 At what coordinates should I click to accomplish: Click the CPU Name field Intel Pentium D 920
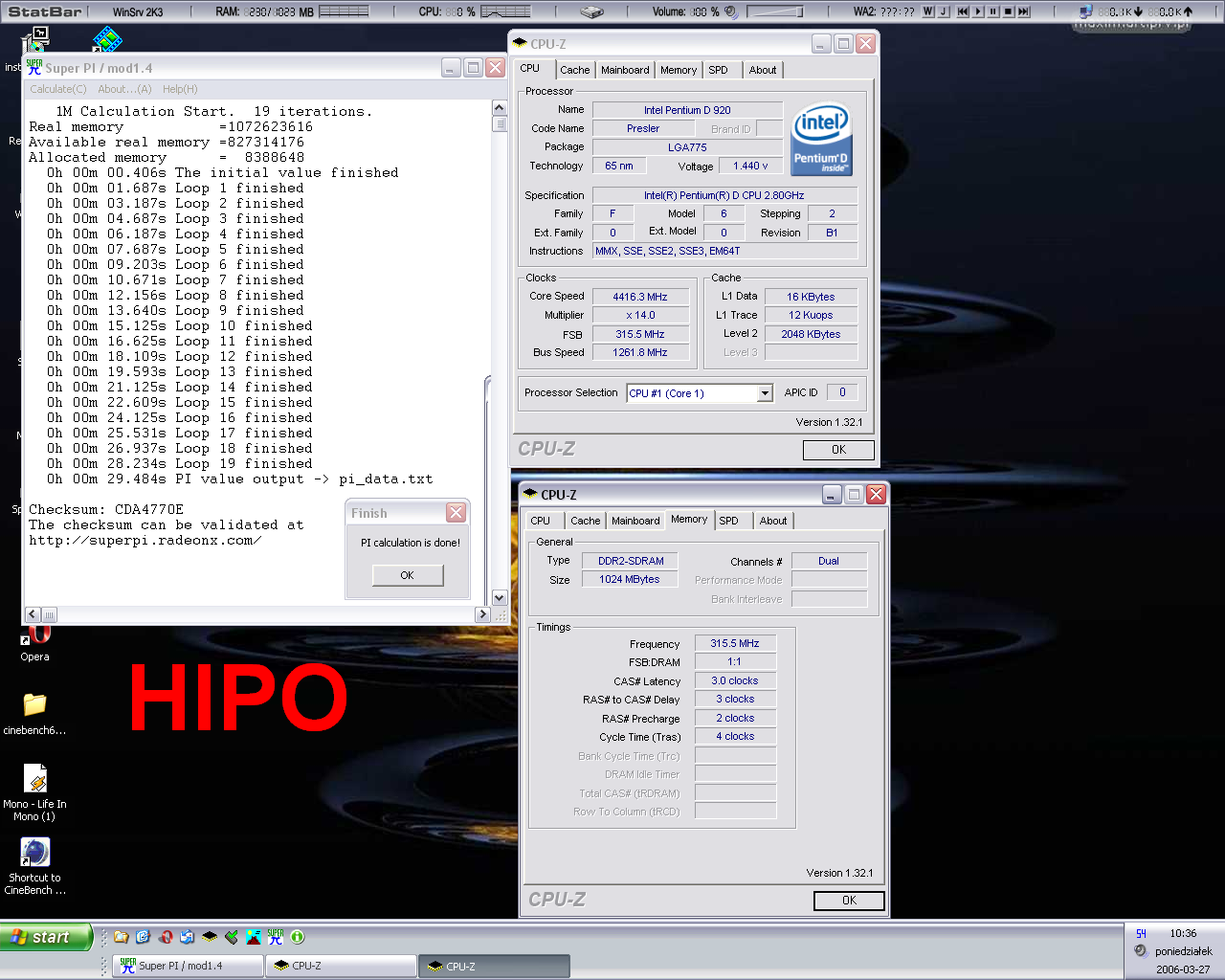tap(687, 110)
